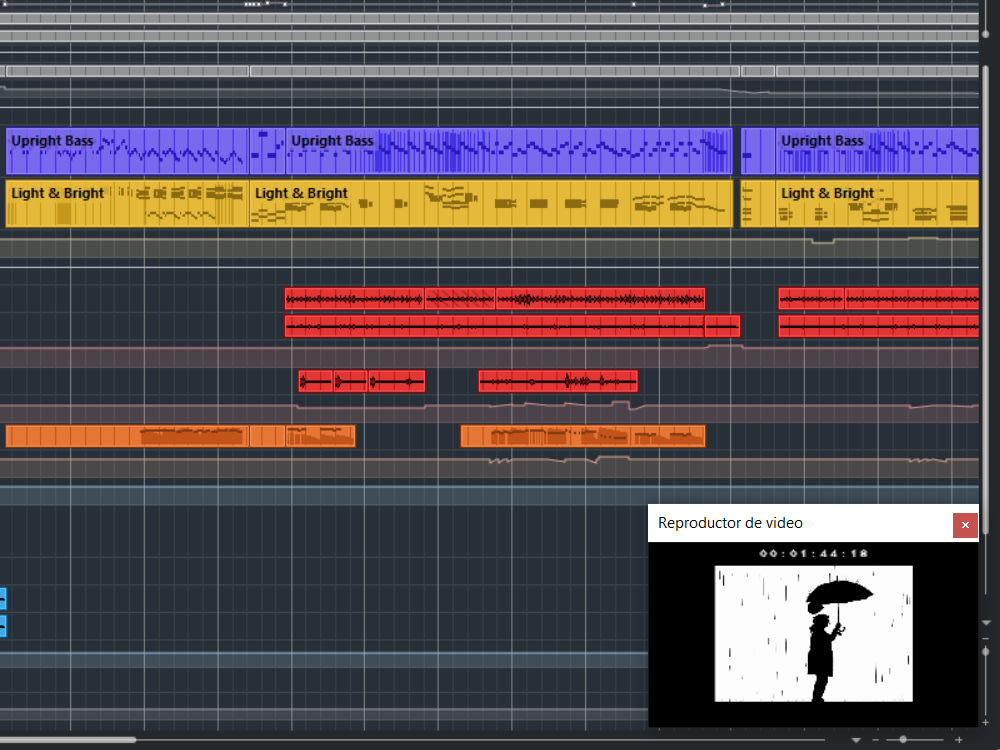Select the long middle Upright Bass clip
The image size is (1000, 750).
509,151
